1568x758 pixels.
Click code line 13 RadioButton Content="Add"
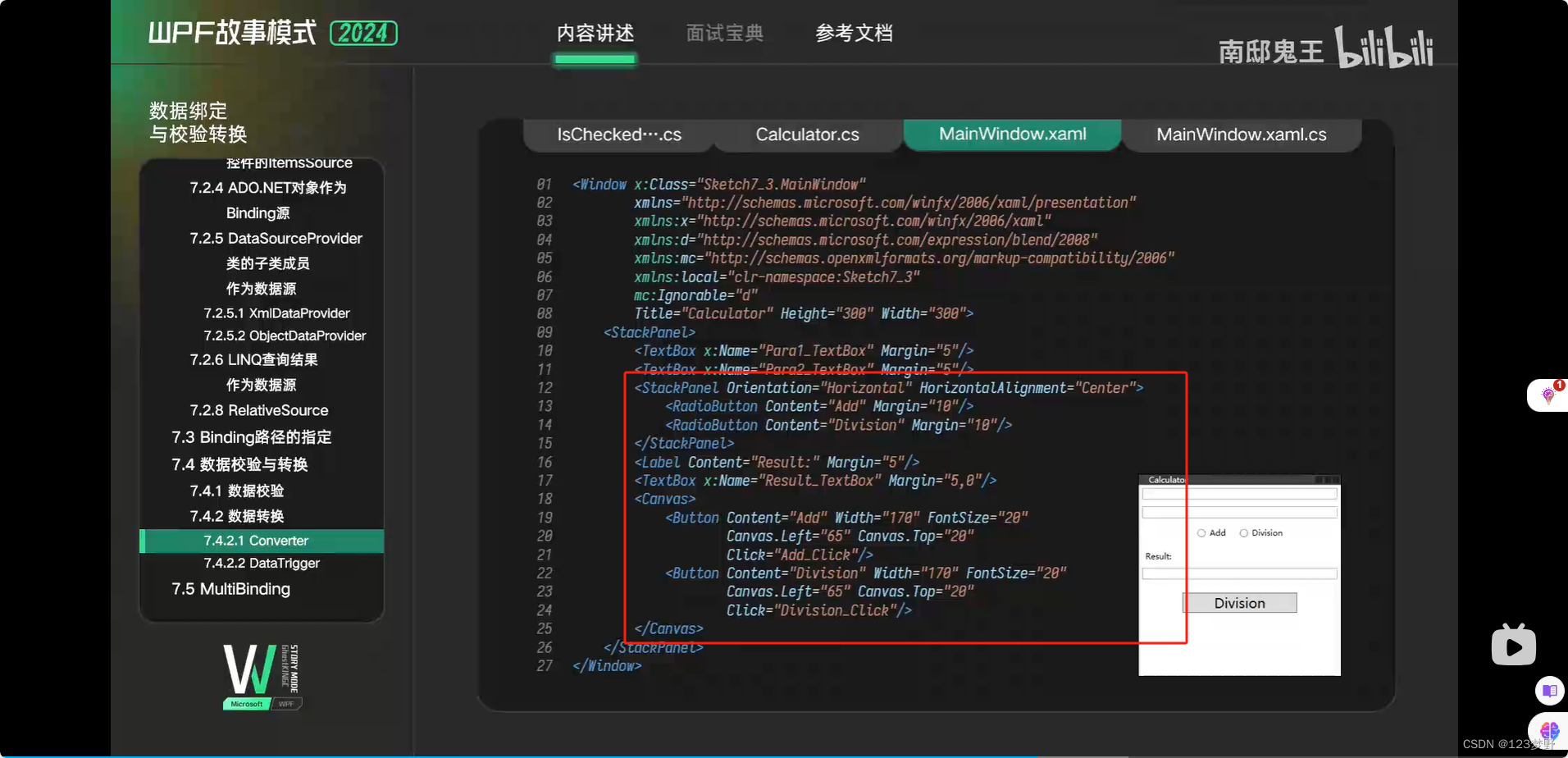click(x=819, y=406)
